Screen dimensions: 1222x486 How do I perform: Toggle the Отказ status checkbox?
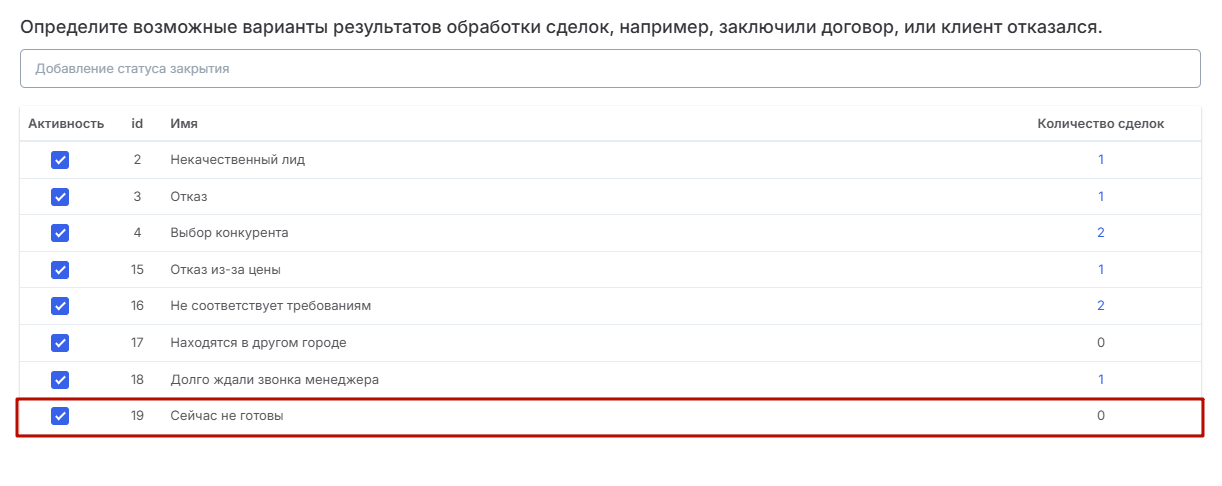point(60,197)
